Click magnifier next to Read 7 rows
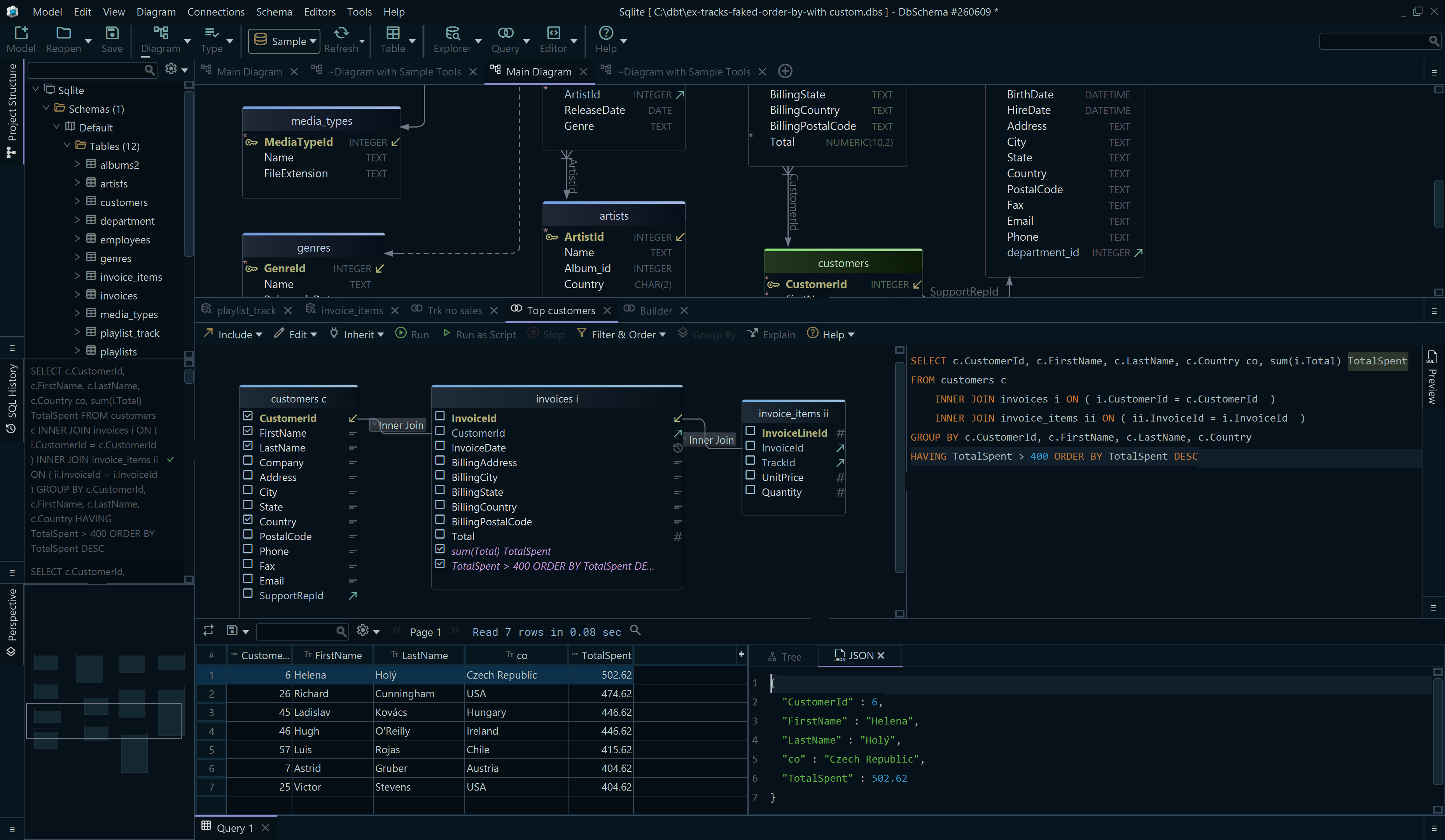Image resolution: width=1445 pixels, height=840 pixels. pos(635,630)
